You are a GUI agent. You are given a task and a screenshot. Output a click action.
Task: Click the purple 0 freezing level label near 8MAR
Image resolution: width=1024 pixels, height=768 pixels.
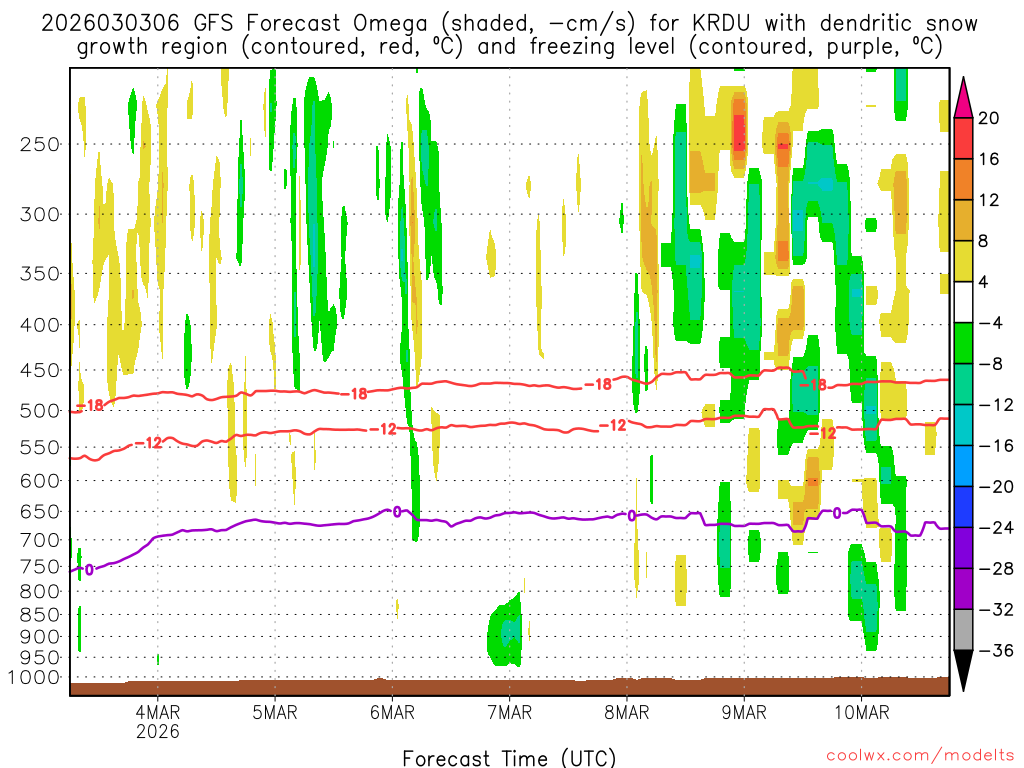(x=632, y=516)
